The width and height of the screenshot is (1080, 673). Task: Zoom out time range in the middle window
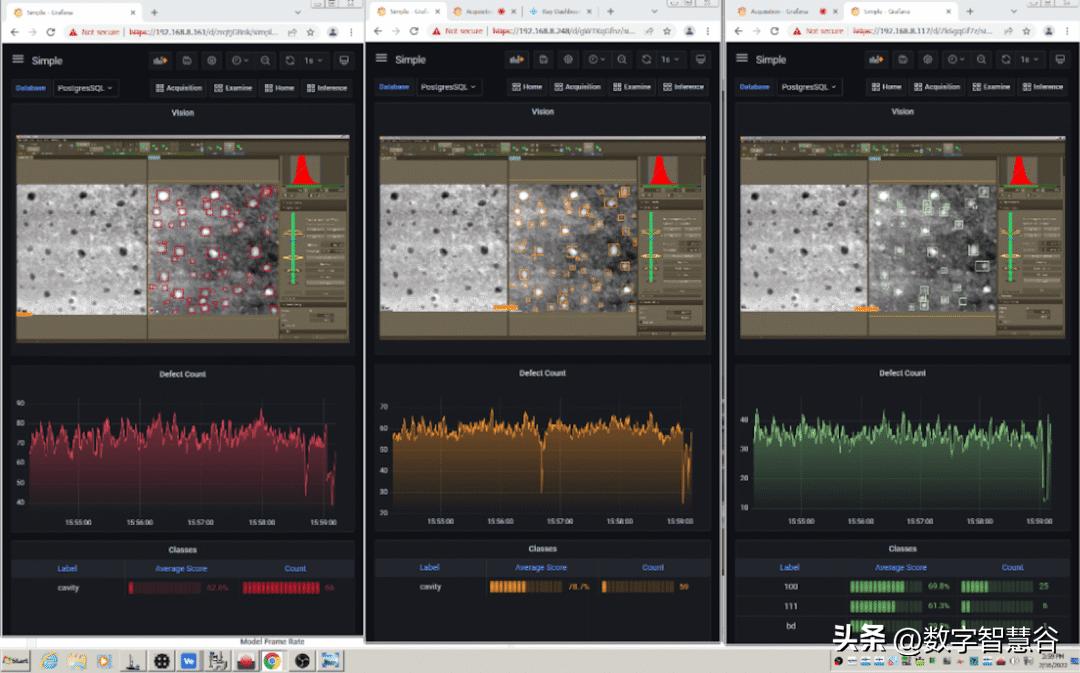pyautogui.click(x=622, y=59)
